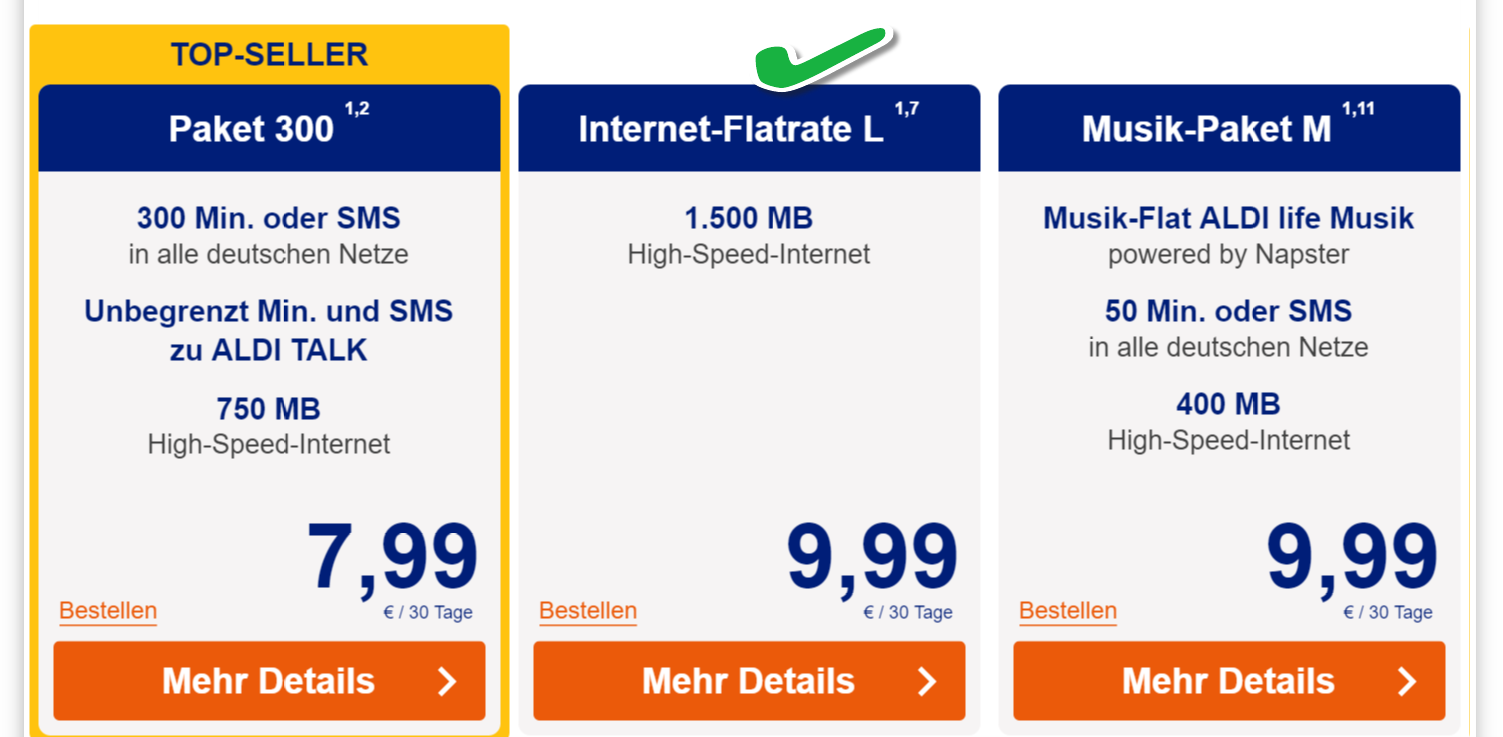
Task: Select the Paket 300 header
Action: tap(269, 128)
